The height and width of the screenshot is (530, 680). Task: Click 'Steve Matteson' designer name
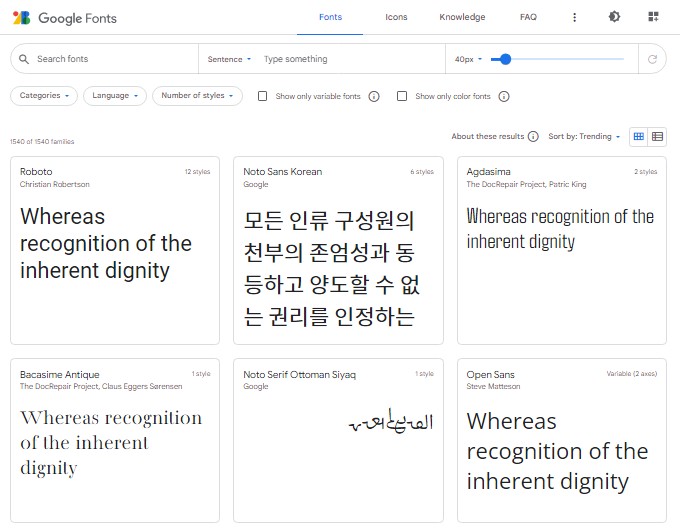tap(493, 386)
